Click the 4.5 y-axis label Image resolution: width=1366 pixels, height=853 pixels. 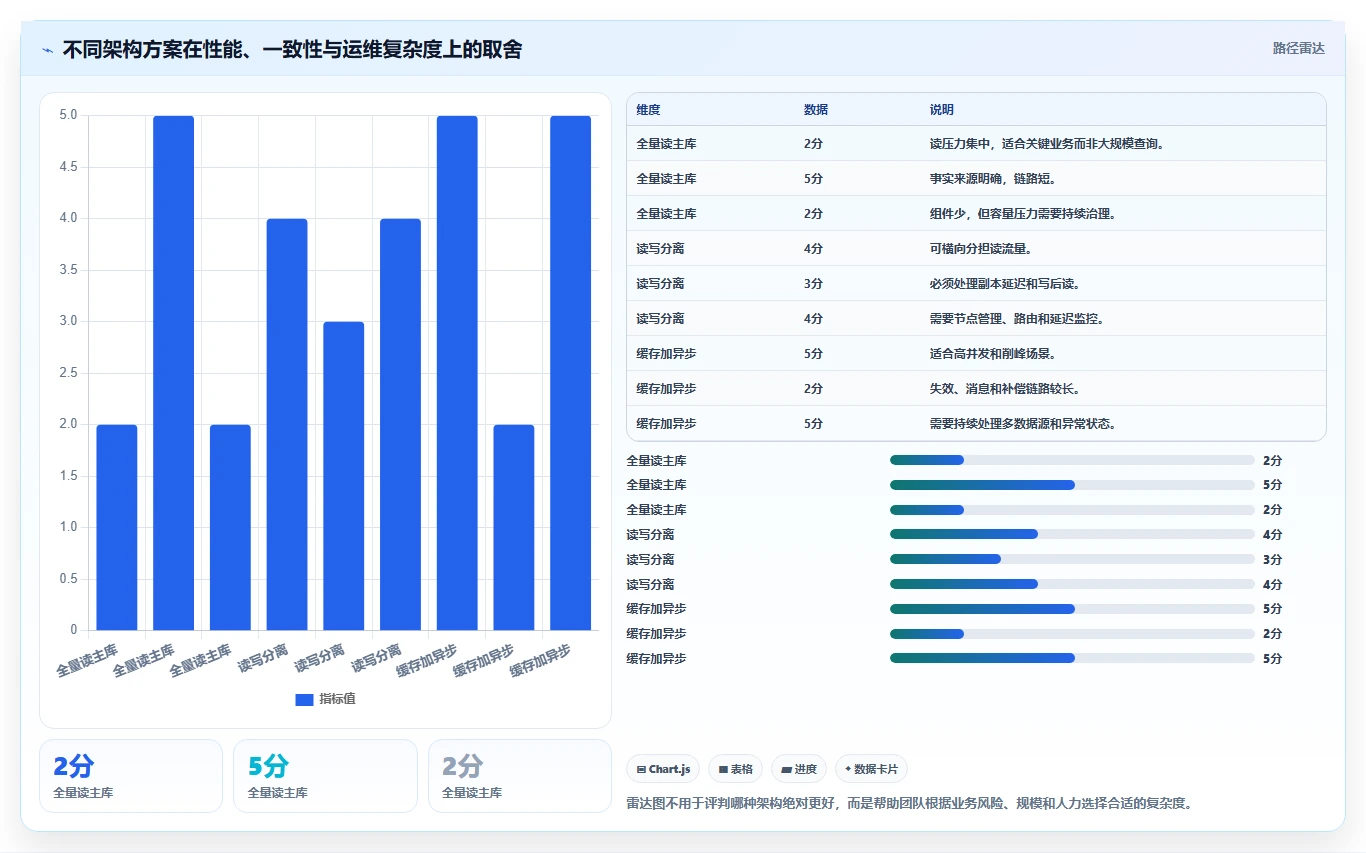pos(68,167)
